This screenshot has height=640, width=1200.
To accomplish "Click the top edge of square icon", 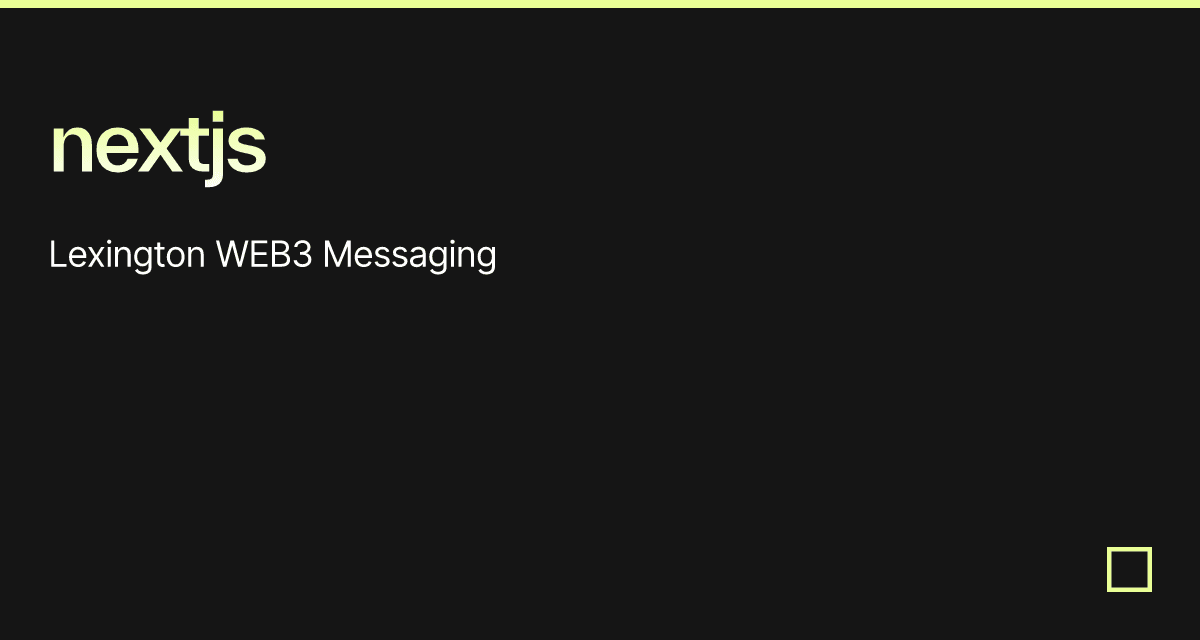I will click(x=1129, y=549).
